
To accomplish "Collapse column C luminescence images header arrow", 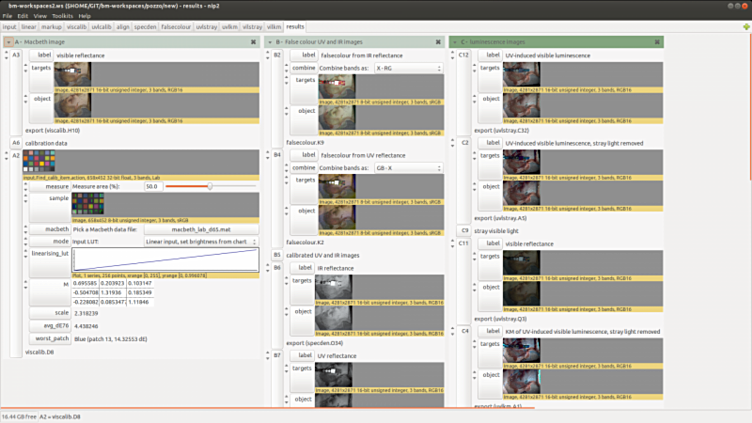I will pyautogui.click(x=455, y=42).
